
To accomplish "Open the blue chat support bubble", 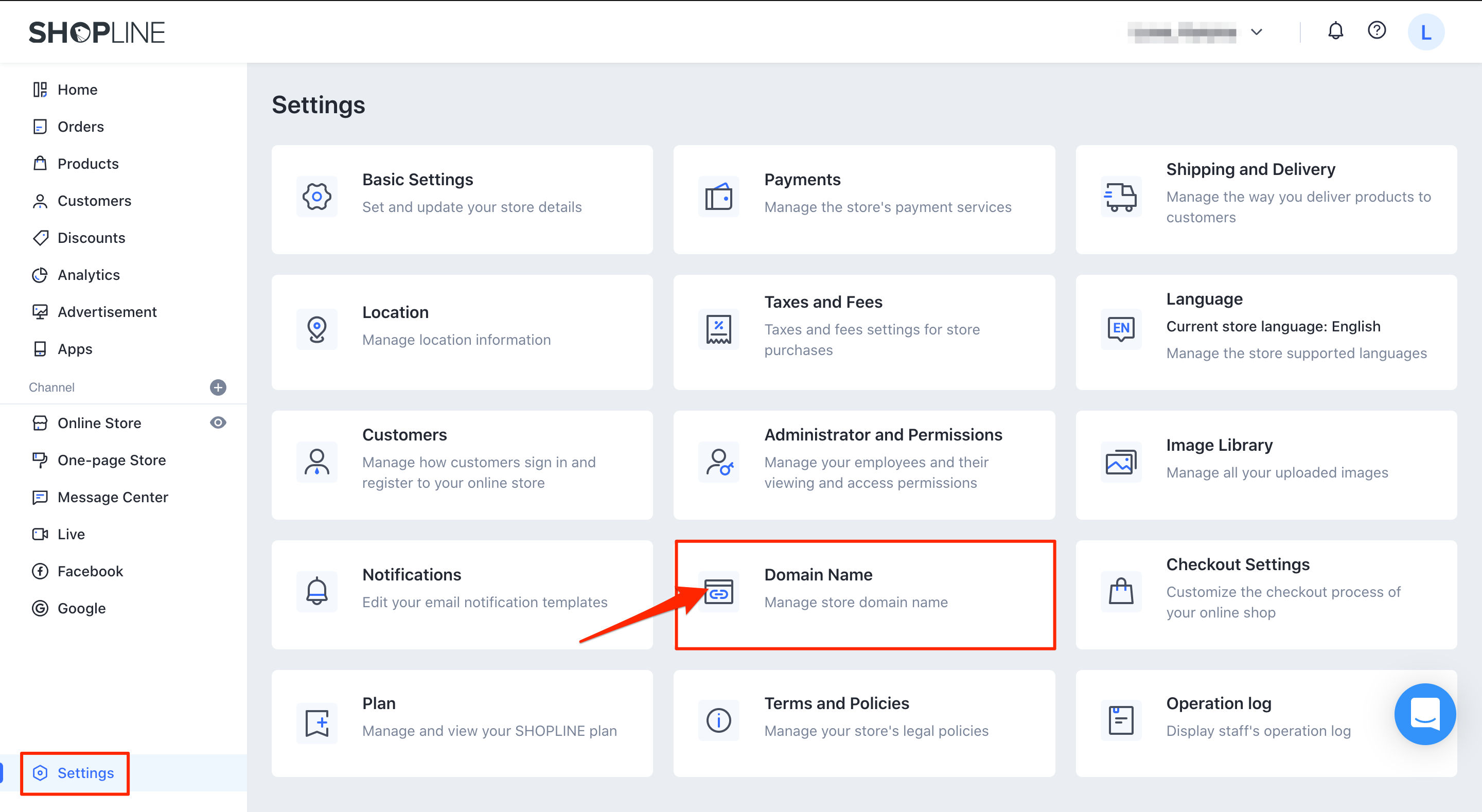I will pos(1424,714).
